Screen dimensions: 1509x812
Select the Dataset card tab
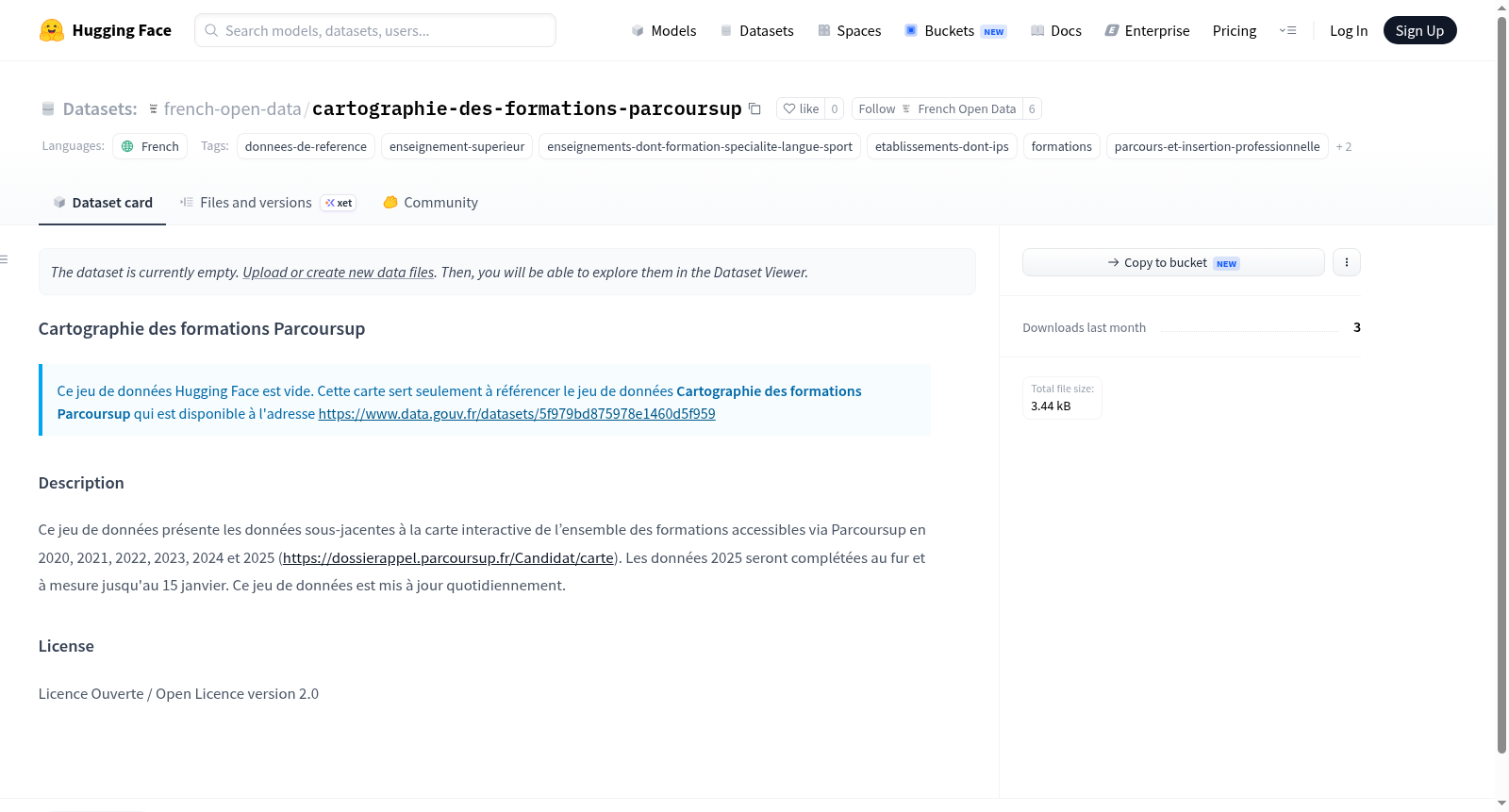coord(102,203)
